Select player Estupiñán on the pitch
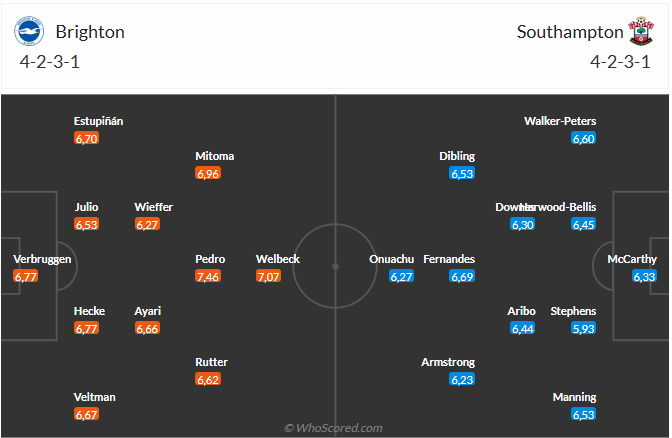Viewport: 672px width, 438px height. pyautogui.click(x=98, y=121)
